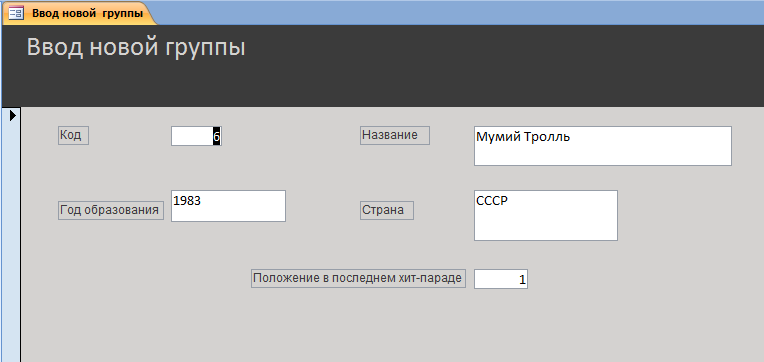The height and width of the screenshot is (362, 764).
Task: Click the 'Название' label
Action: [x=395, y=135]
